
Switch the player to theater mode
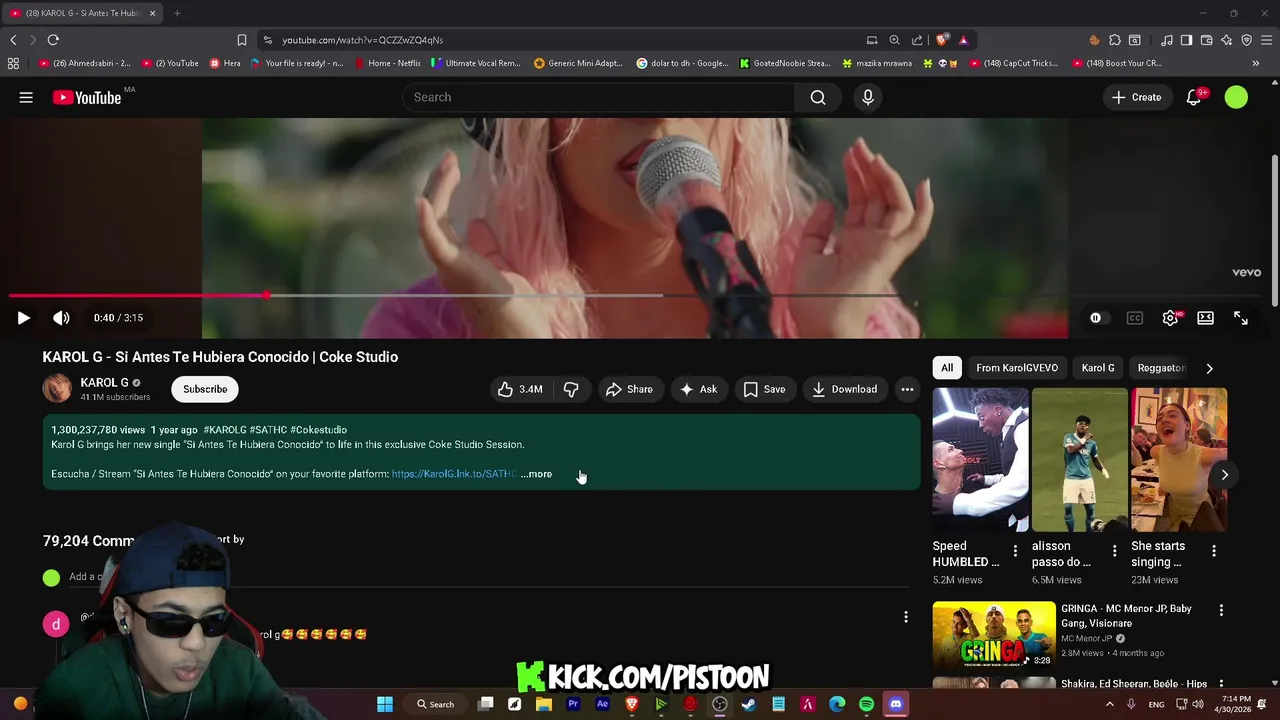pyautogui.click(x=1205, y=318)
